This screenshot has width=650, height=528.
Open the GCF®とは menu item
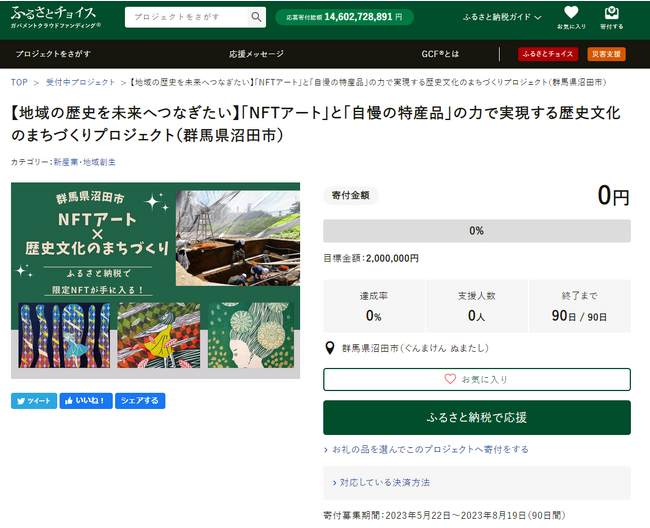[440, 54]
